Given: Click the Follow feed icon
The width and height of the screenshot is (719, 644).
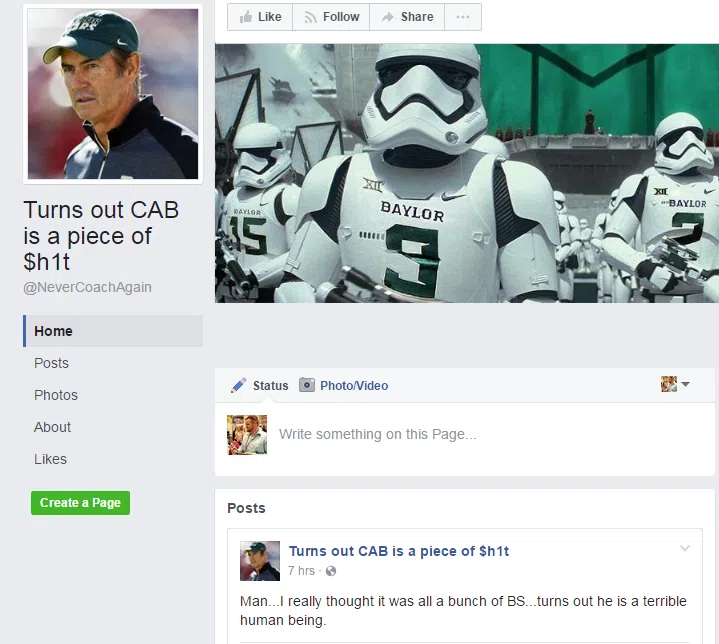Looking at the screenshot, I should click(310, 17).
